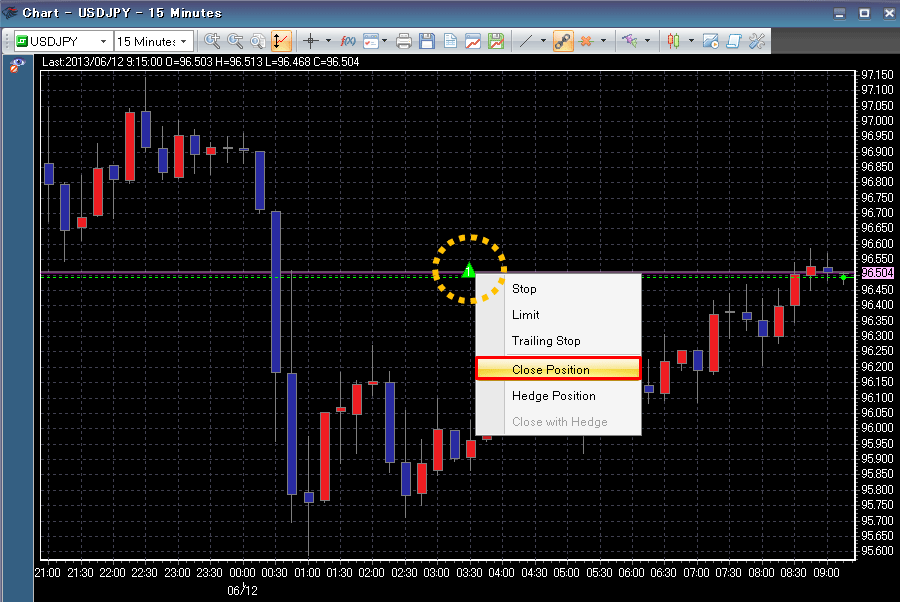Minimize the chart window
The height and width of the screenshot is (602, 900).
click(x=839, y=13)
